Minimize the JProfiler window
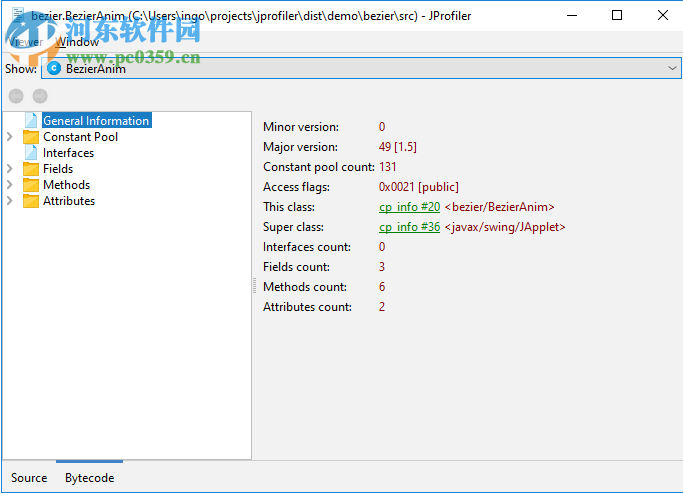The width and height of the screenshot is (683, 495). (572, 15)
